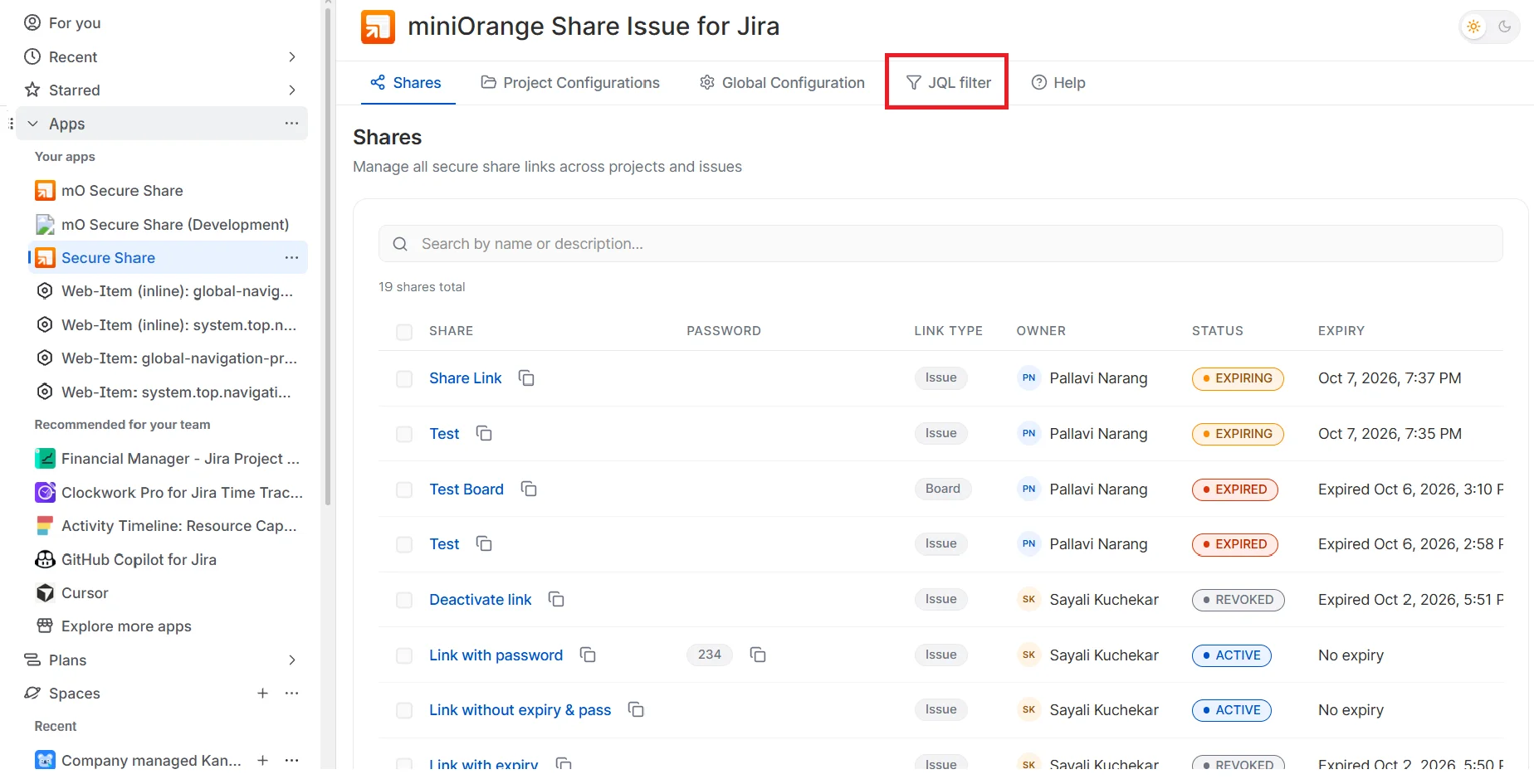The height and width of the screenshot is (784, 1534).
Task: Open Company managed Kan... more options
Action: click(291, 760)
